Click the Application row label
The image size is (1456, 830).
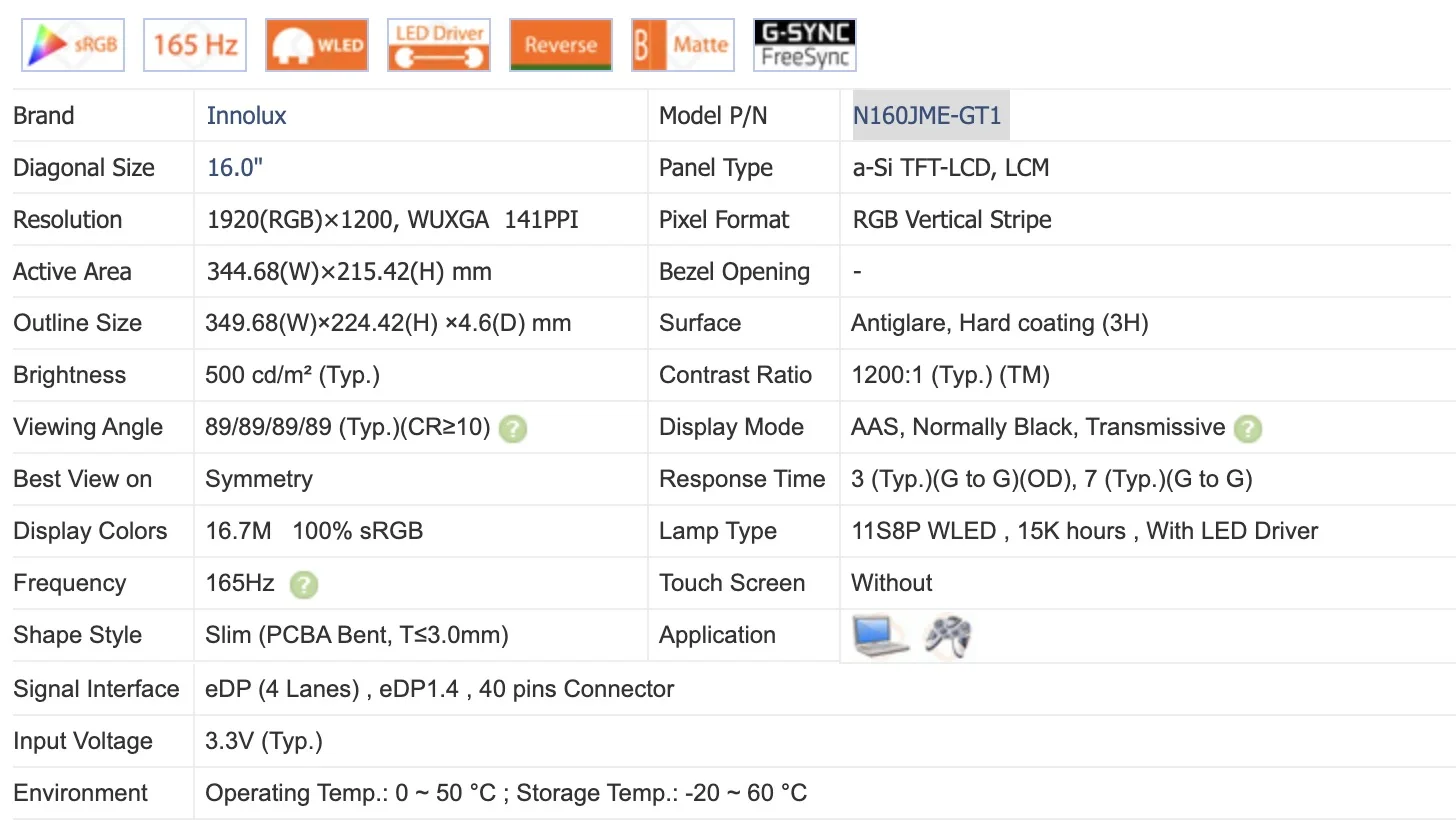pos(717,635)
